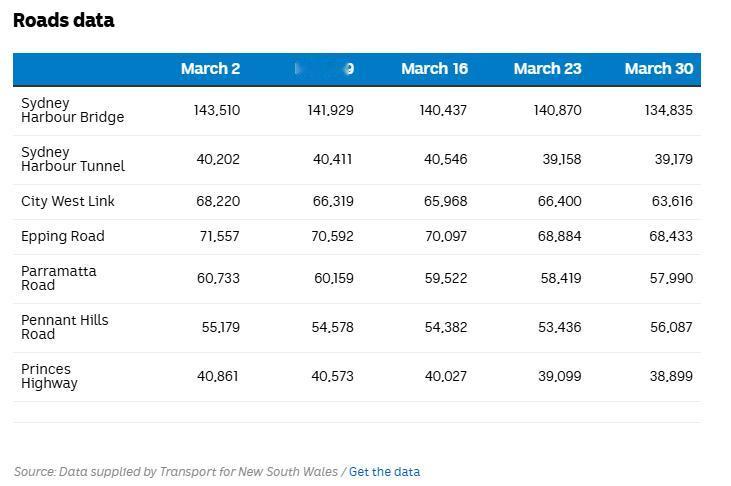The height and width of the screenshot is (486, 731).
Task: Click the March 2 column header
Action: pos(210,69)
